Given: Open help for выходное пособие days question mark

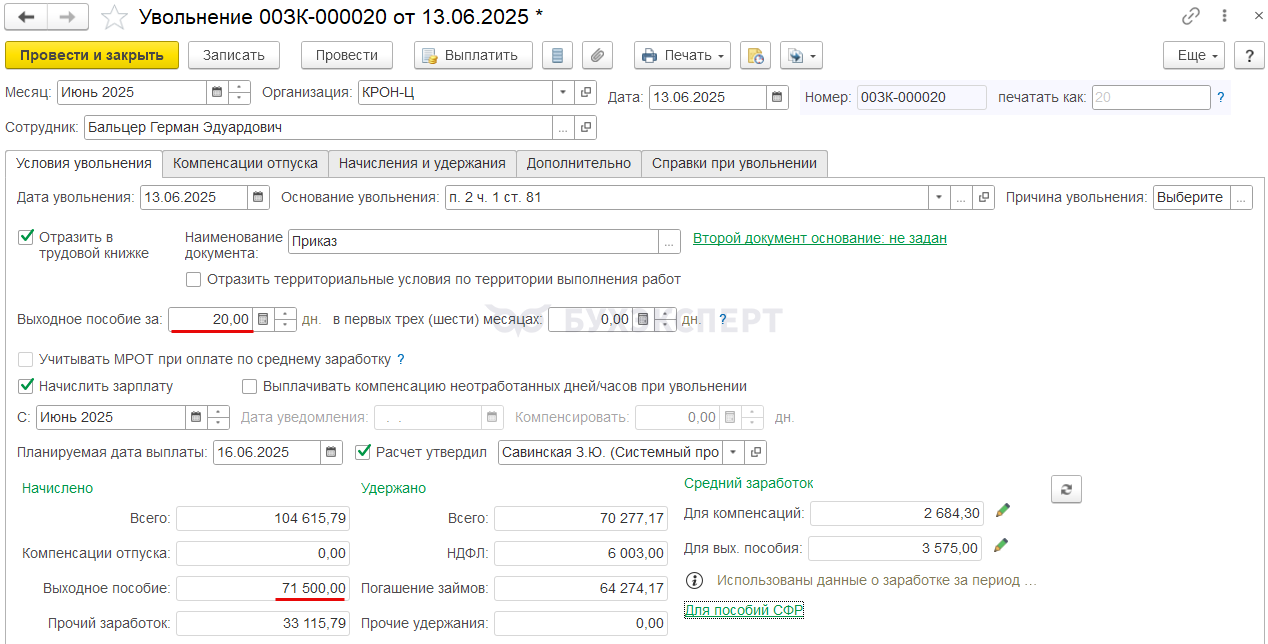Looking at the screenshot, I should coord(723,320).
